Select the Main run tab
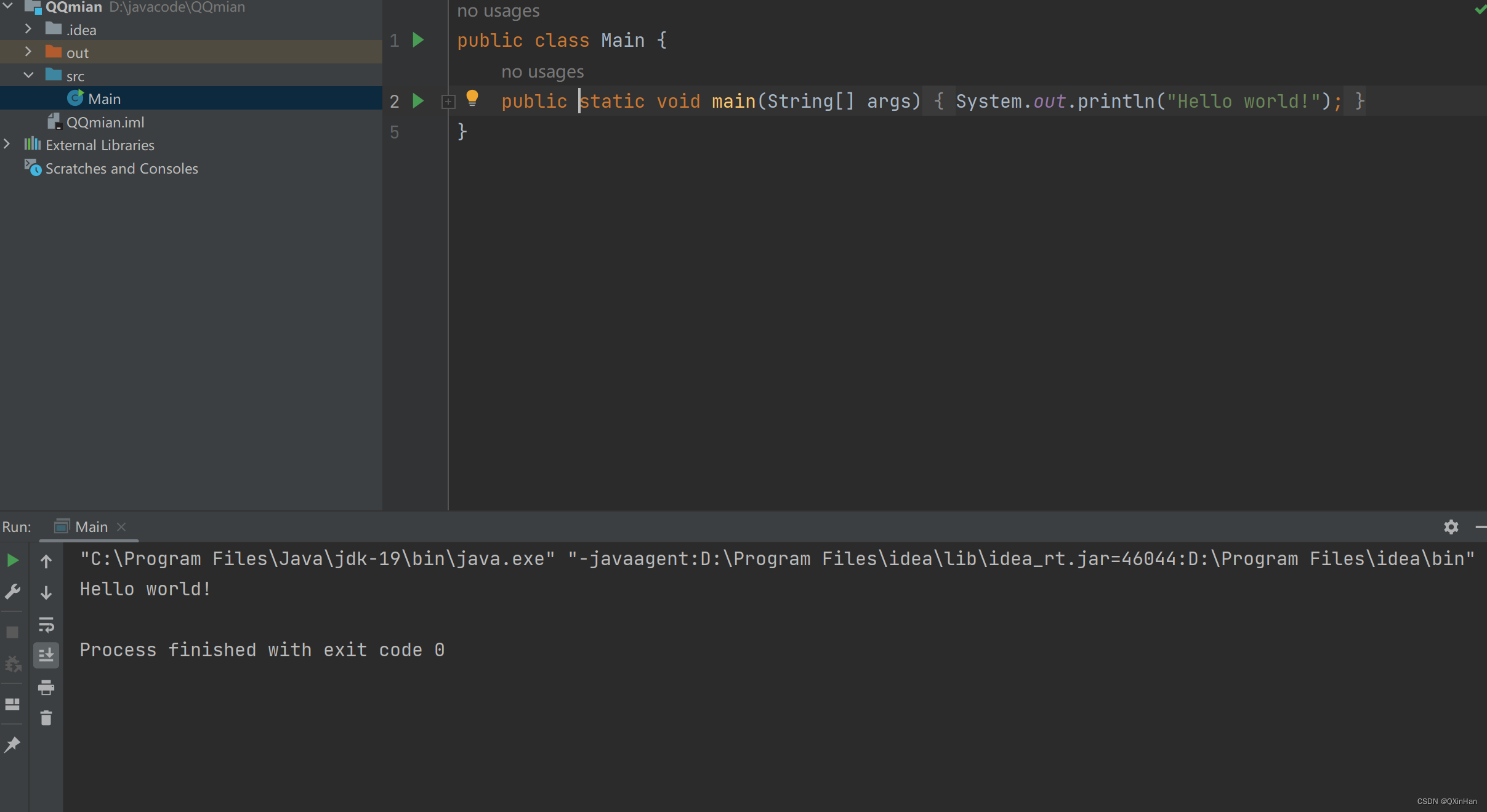Viewport: 1487px width, 812px height. tap(89, 527)
